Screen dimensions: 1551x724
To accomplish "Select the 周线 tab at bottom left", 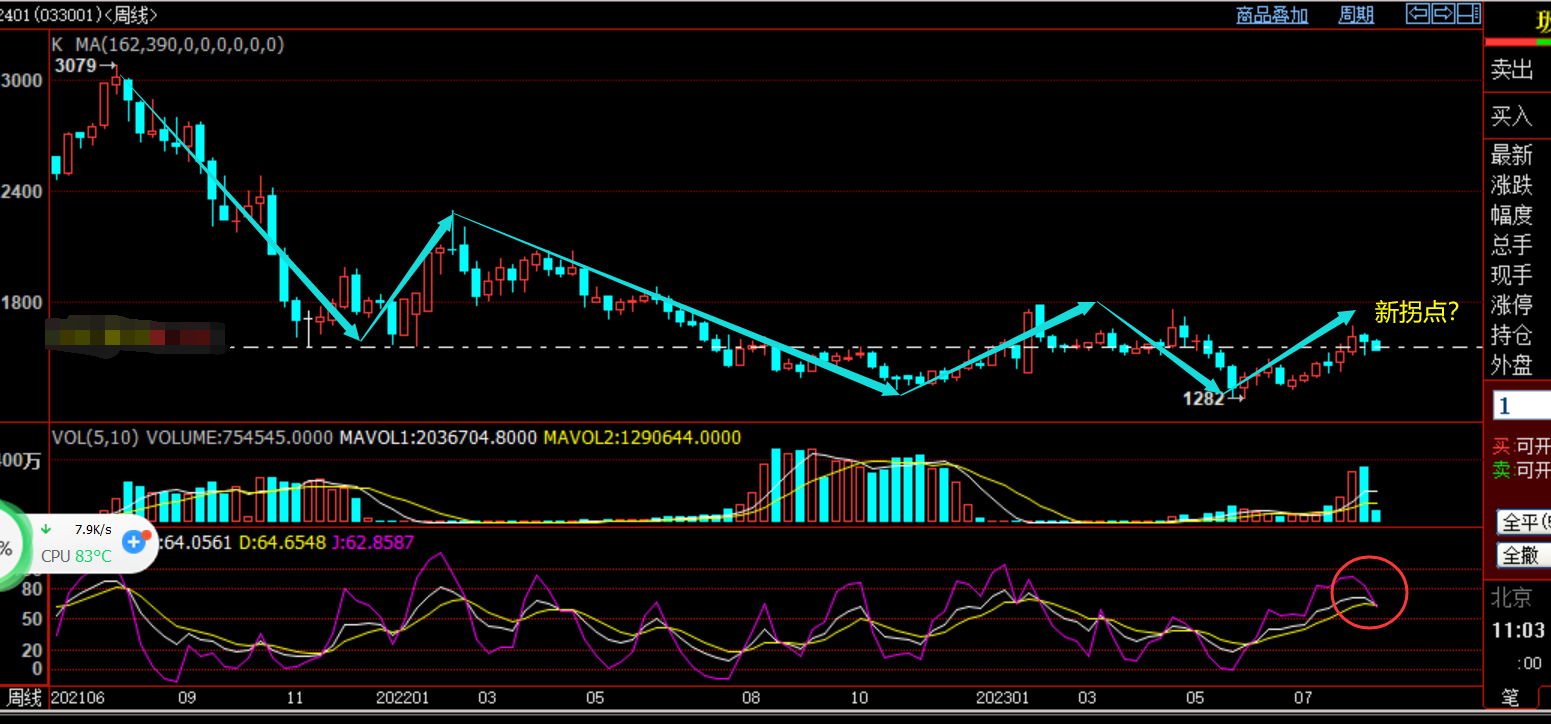I will (x=25, y=697).
